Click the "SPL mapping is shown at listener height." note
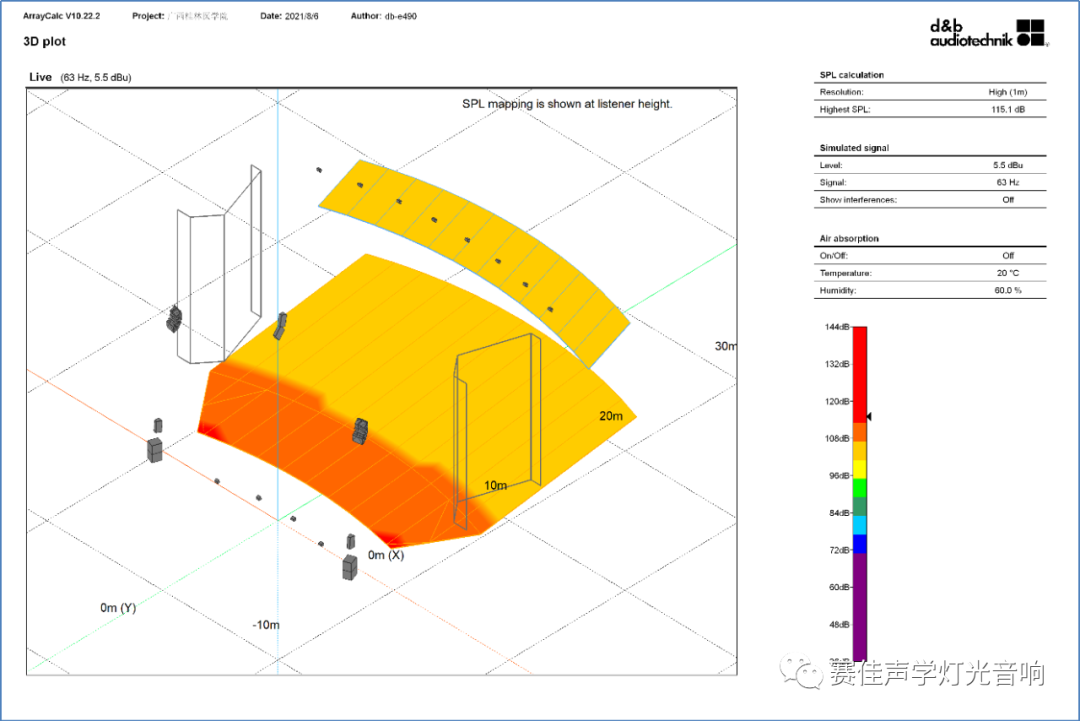The width and height of the screenshot is (1080, 721). 567,104
